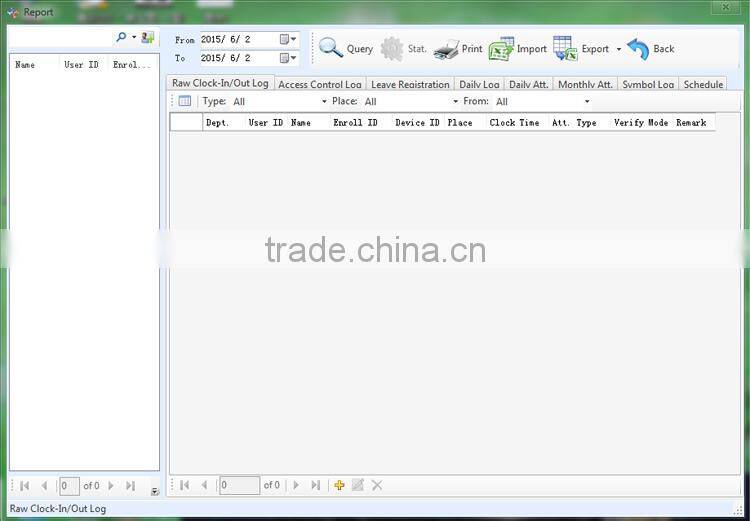Expand the Type filter dropdown
The width and height of the screenshot is (750, 521).
coord(323,101)
